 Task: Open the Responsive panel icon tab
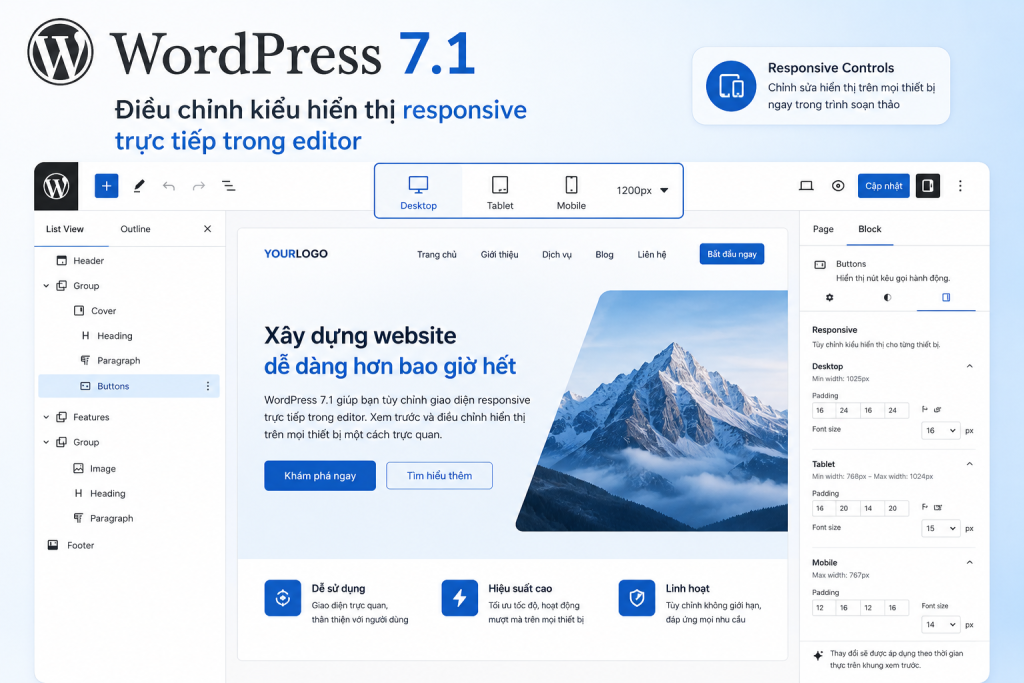tap(946, 297)
